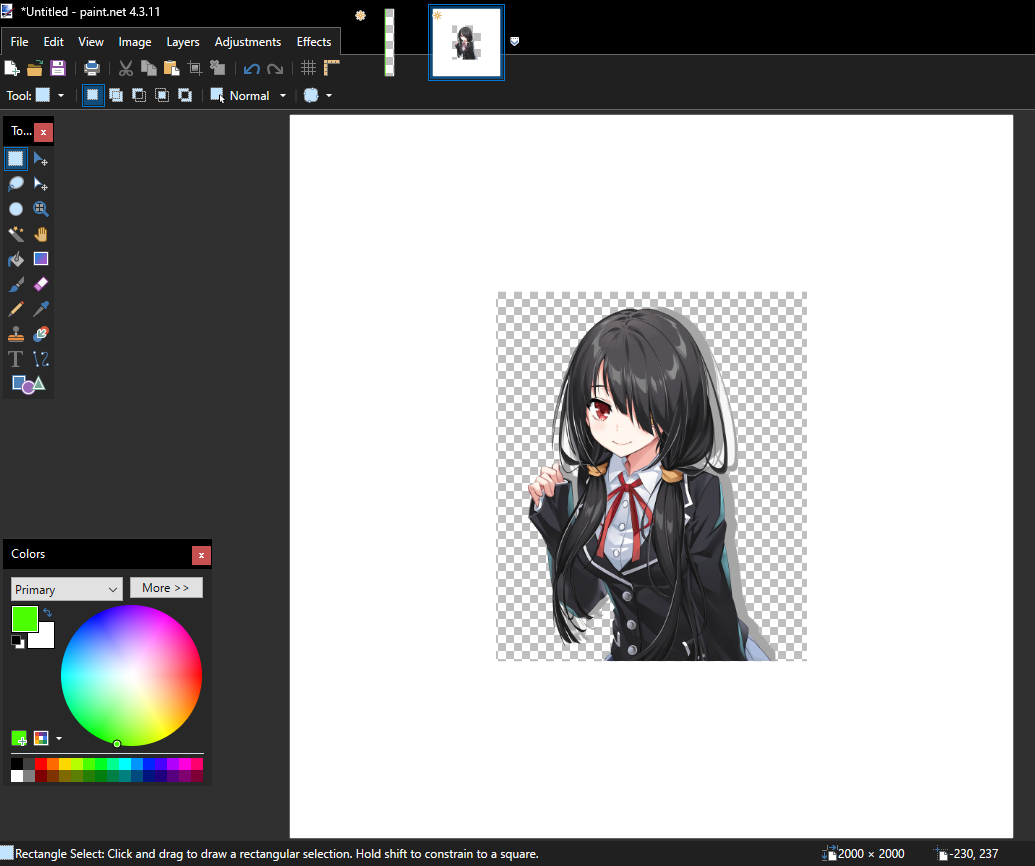The height and width of the screenshot is (866, 1035).
Task: Select the Pencil tool
Action: pyautogui.click(x=16, y=309)
